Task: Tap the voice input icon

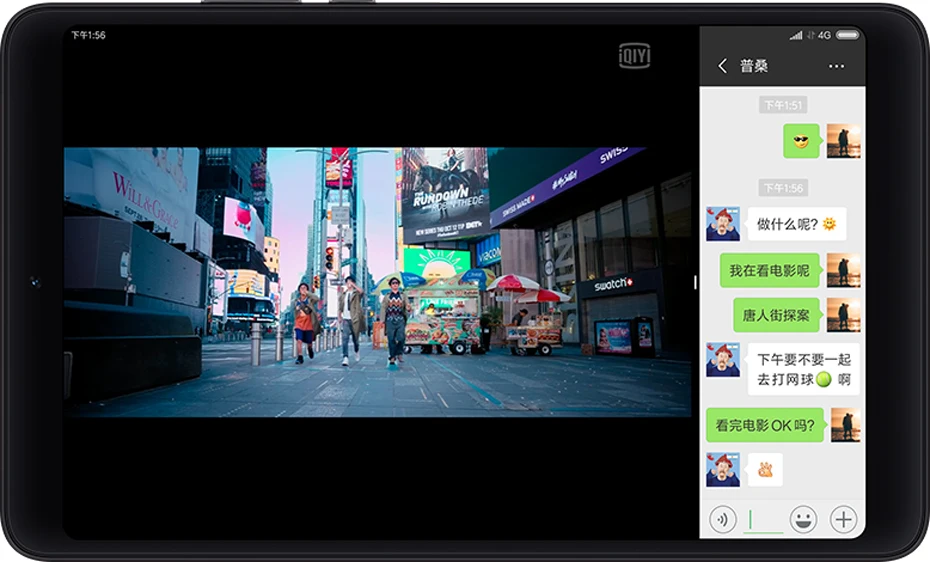Action: click(722, 520)
